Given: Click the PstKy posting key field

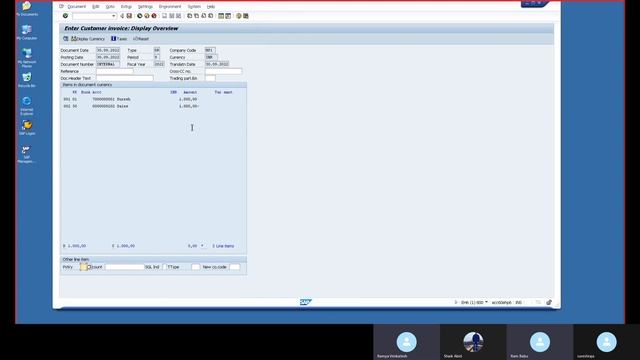Looking at the screenshot, I should (83, 267).
